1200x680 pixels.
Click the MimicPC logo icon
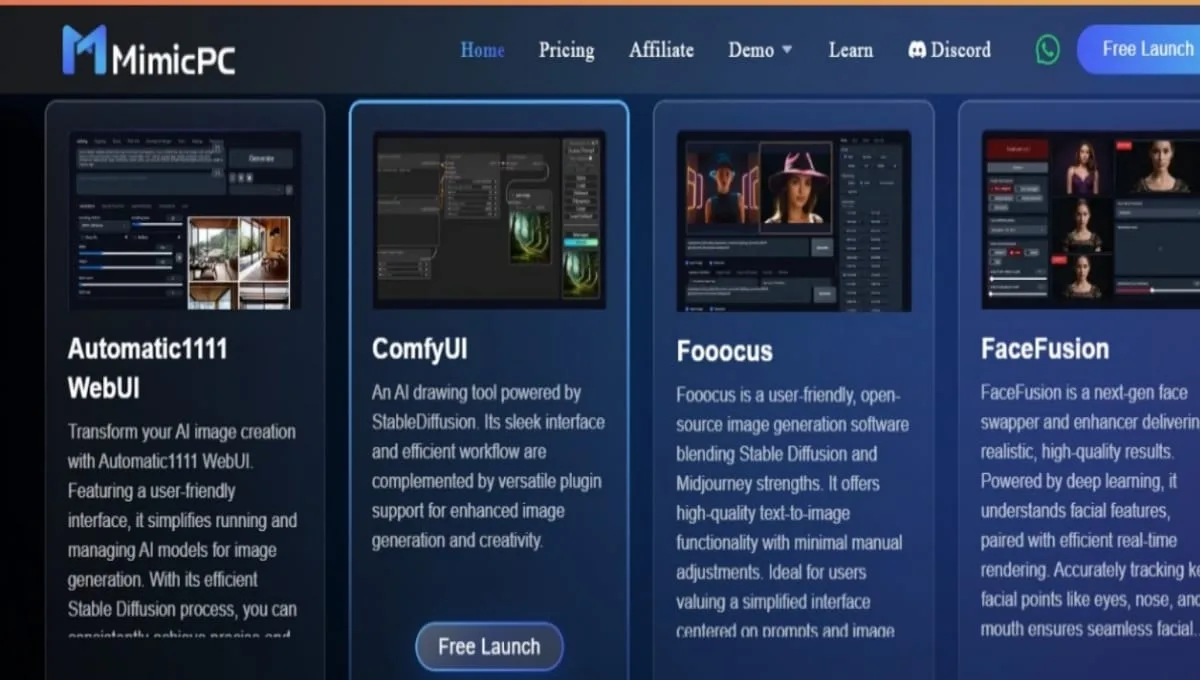[84, 50]
